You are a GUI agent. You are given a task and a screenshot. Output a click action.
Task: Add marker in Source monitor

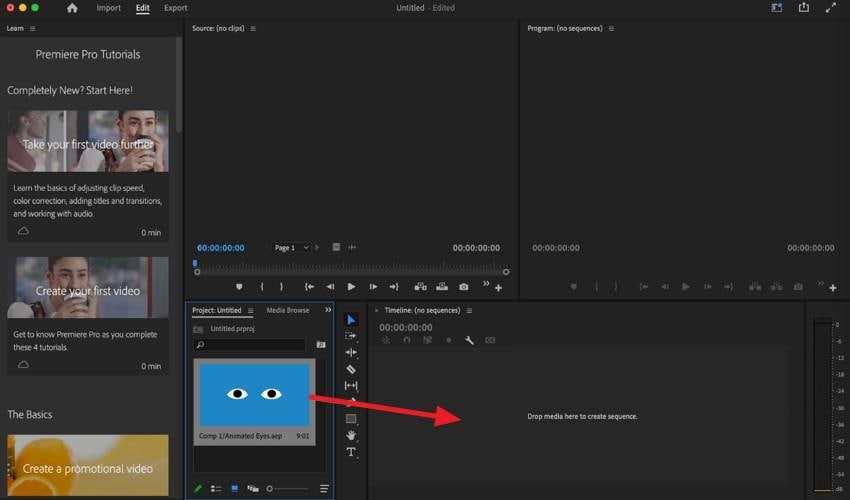point(239,286)
